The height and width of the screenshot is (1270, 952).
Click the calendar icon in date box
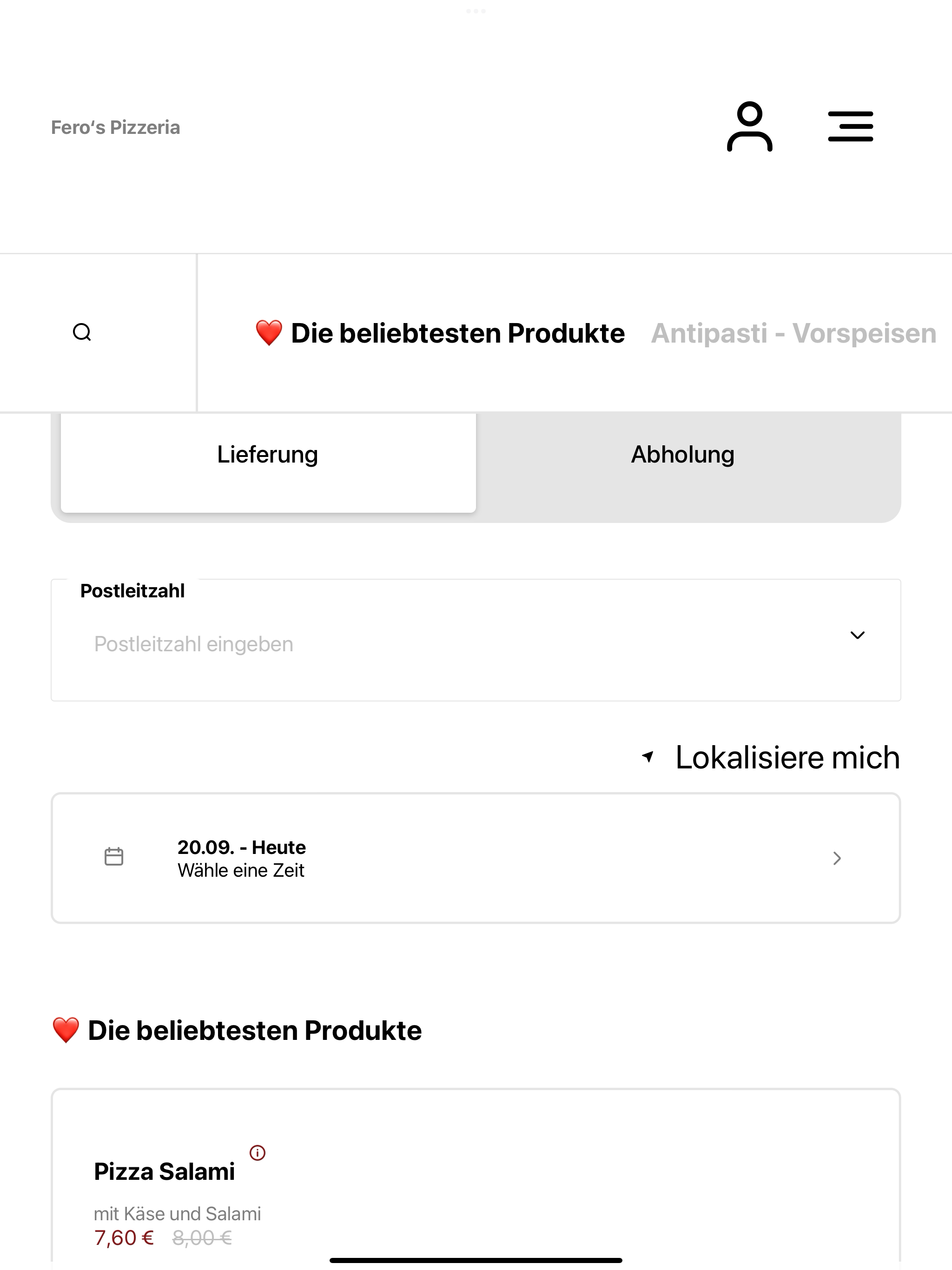(114, 857)
